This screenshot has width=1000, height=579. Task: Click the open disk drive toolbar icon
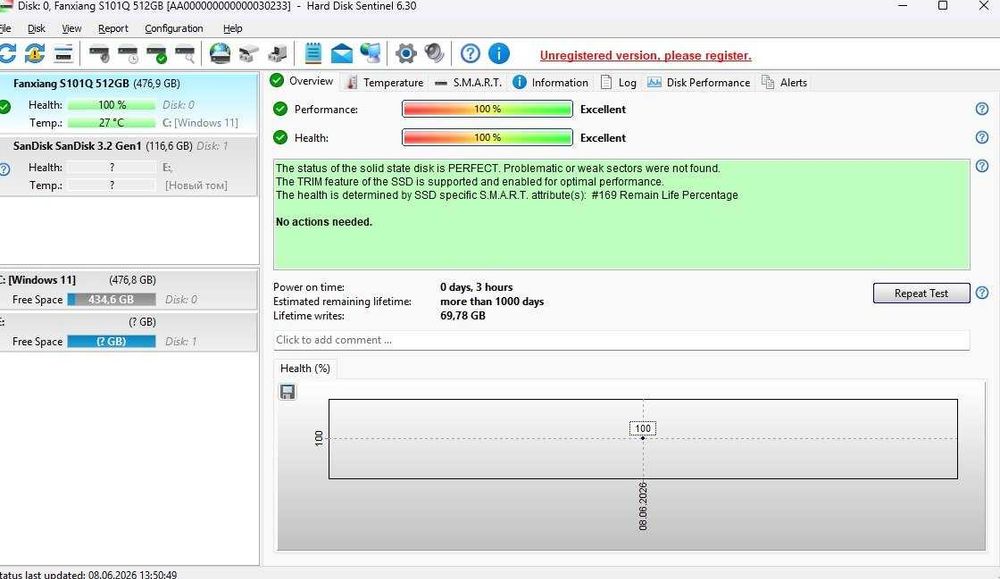pyautogui.click(x=249, y=54)
